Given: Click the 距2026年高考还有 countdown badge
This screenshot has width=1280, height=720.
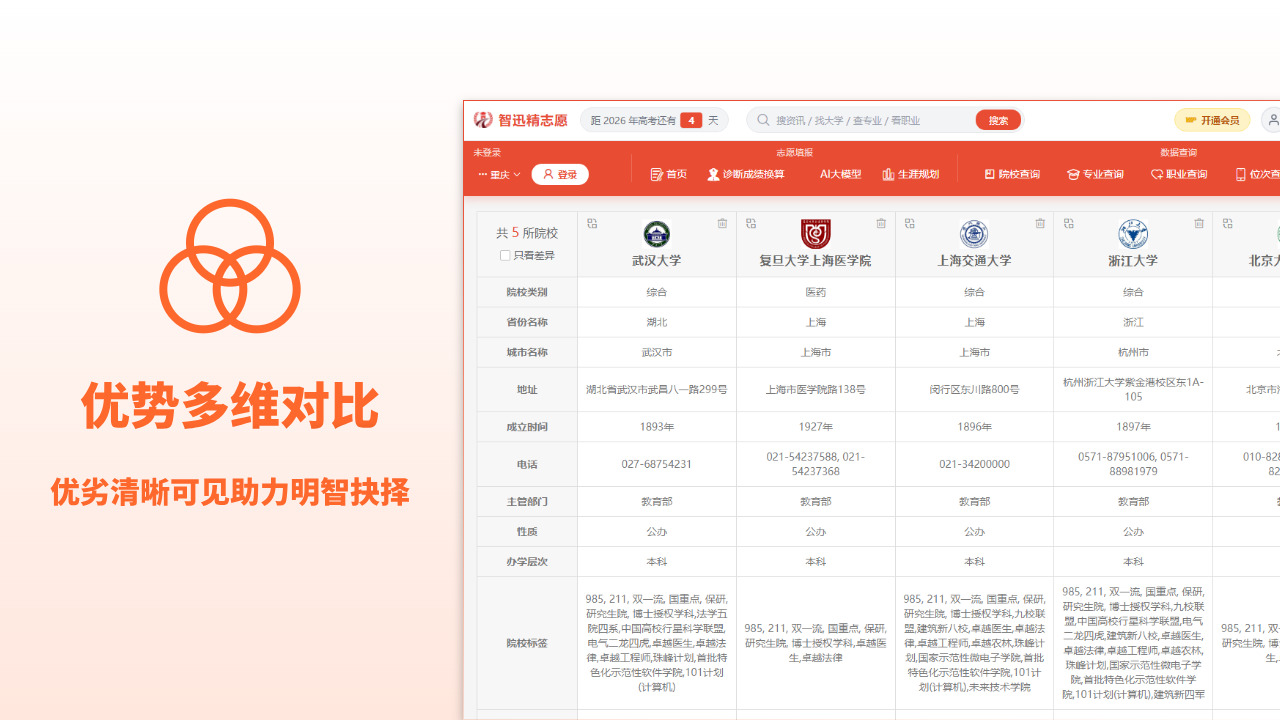Looking at the screenshot, I should tap(654, 120).
